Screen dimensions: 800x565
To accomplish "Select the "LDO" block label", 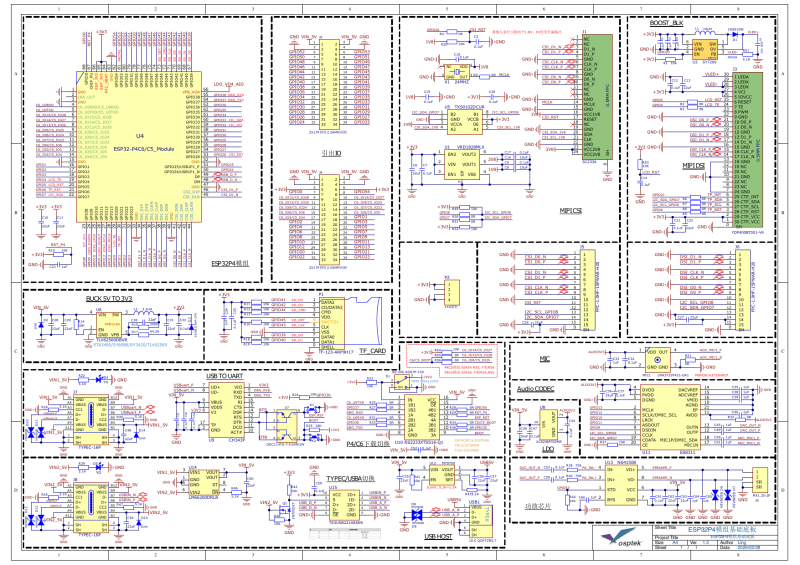I will tap(547, 449).
